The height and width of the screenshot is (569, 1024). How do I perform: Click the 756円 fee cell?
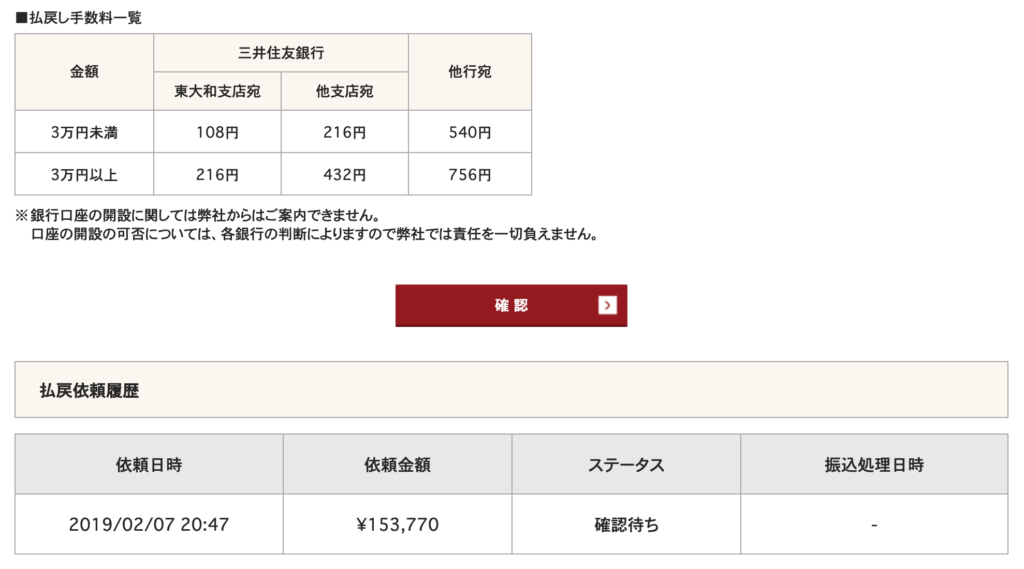470,174
